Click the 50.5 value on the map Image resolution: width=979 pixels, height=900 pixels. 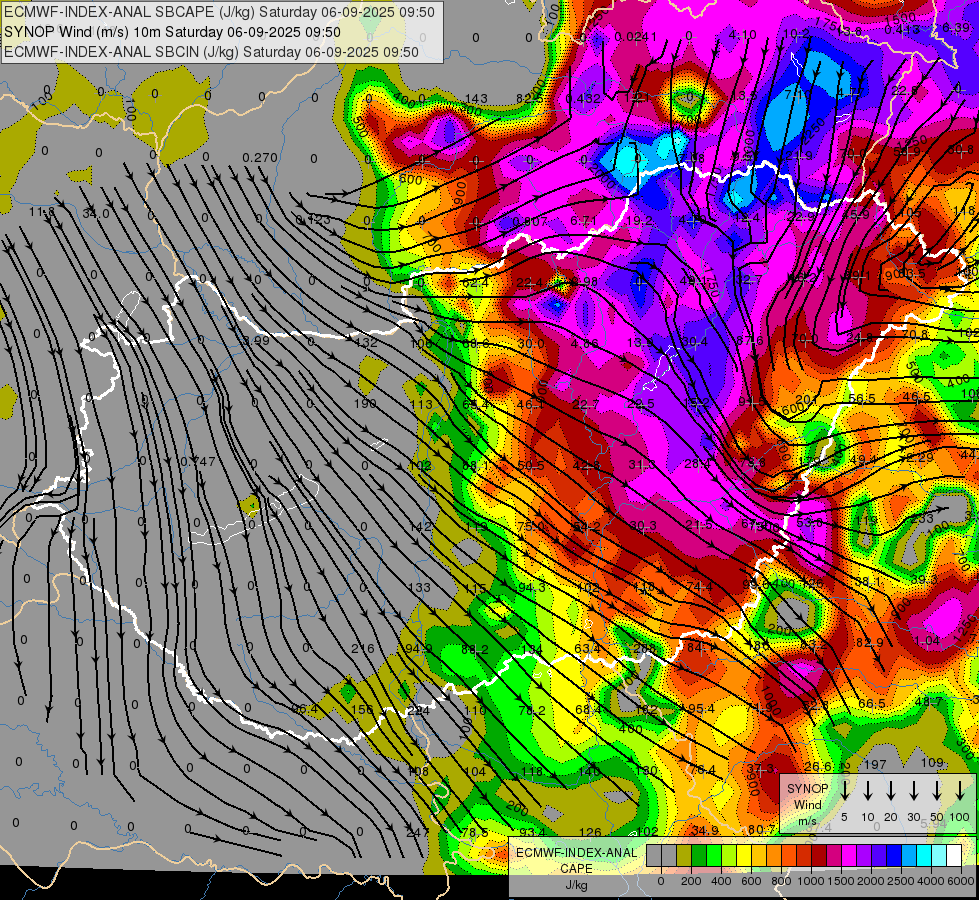click(x=531, y=465)
